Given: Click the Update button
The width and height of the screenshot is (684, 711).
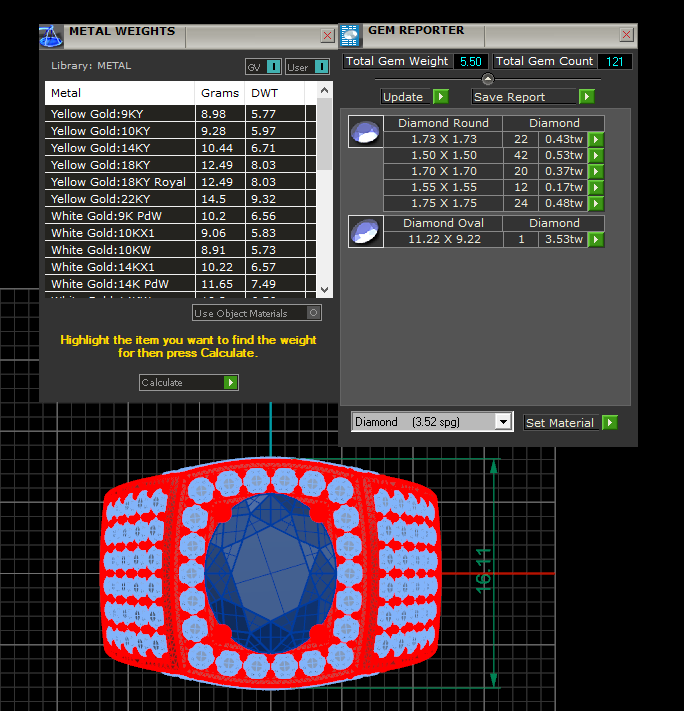Looking at the screenshot, I should tap(415, 97).
